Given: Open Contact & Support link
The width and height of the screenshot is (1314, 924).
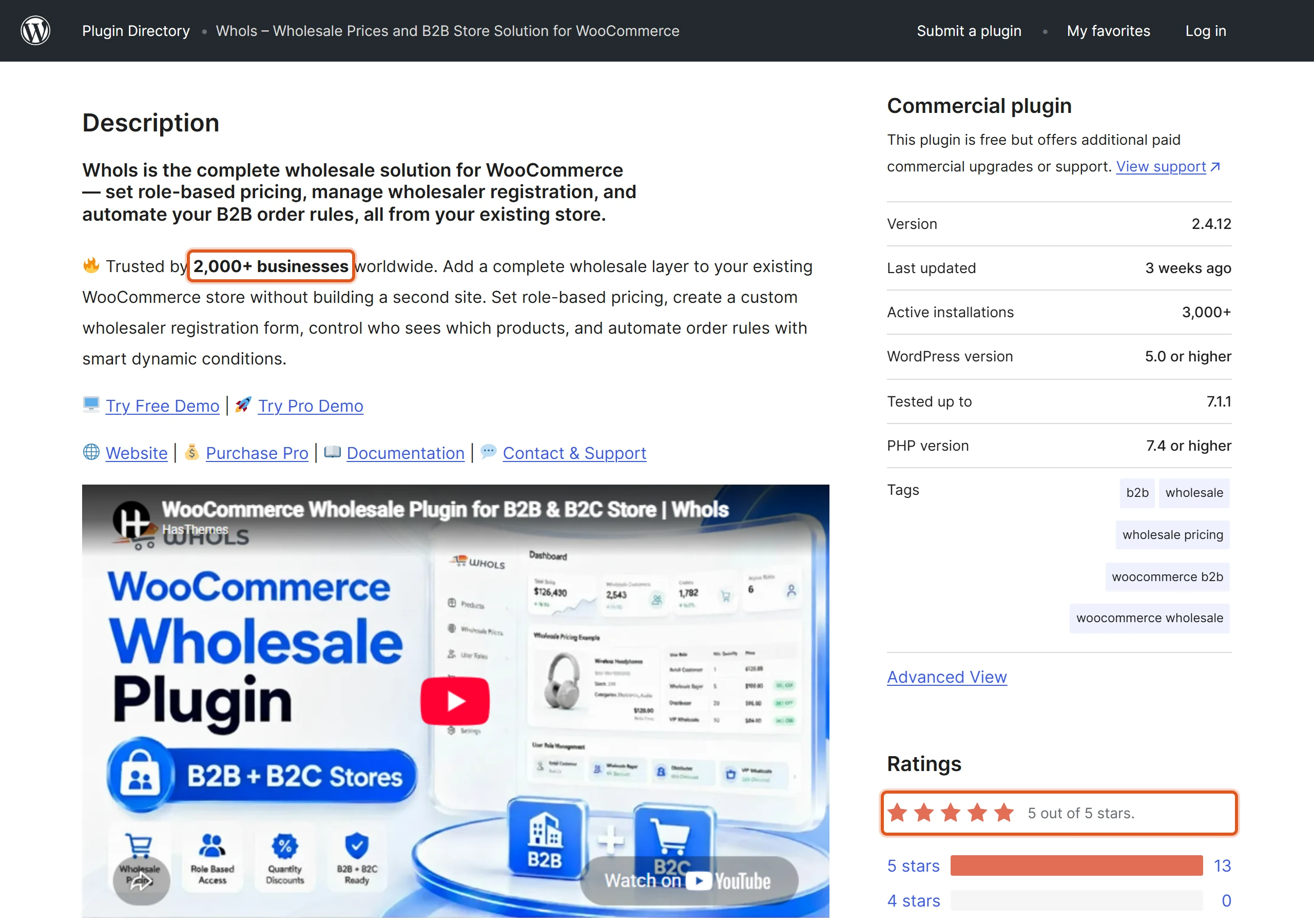Looking at the screenshot, I should 574,453.
